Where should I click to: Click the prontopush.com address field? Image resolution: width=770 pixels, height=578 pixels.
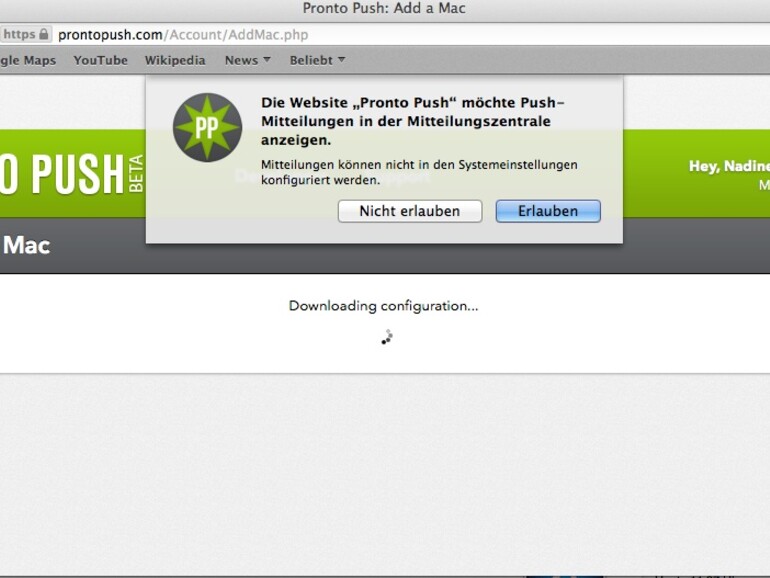[183, 34]
